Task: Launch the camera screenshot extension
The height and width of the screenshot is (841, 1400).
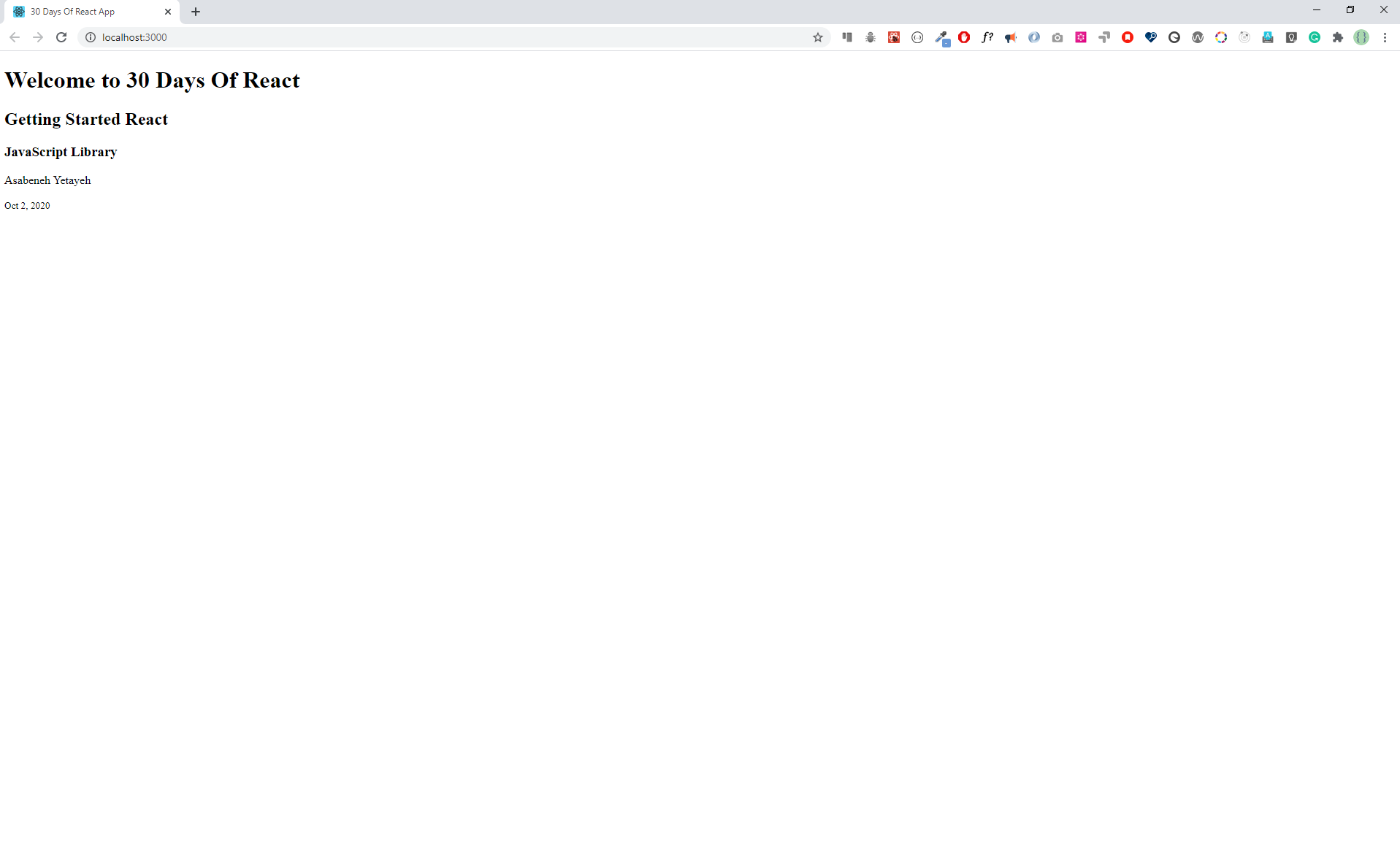Action: point(1057,37)
